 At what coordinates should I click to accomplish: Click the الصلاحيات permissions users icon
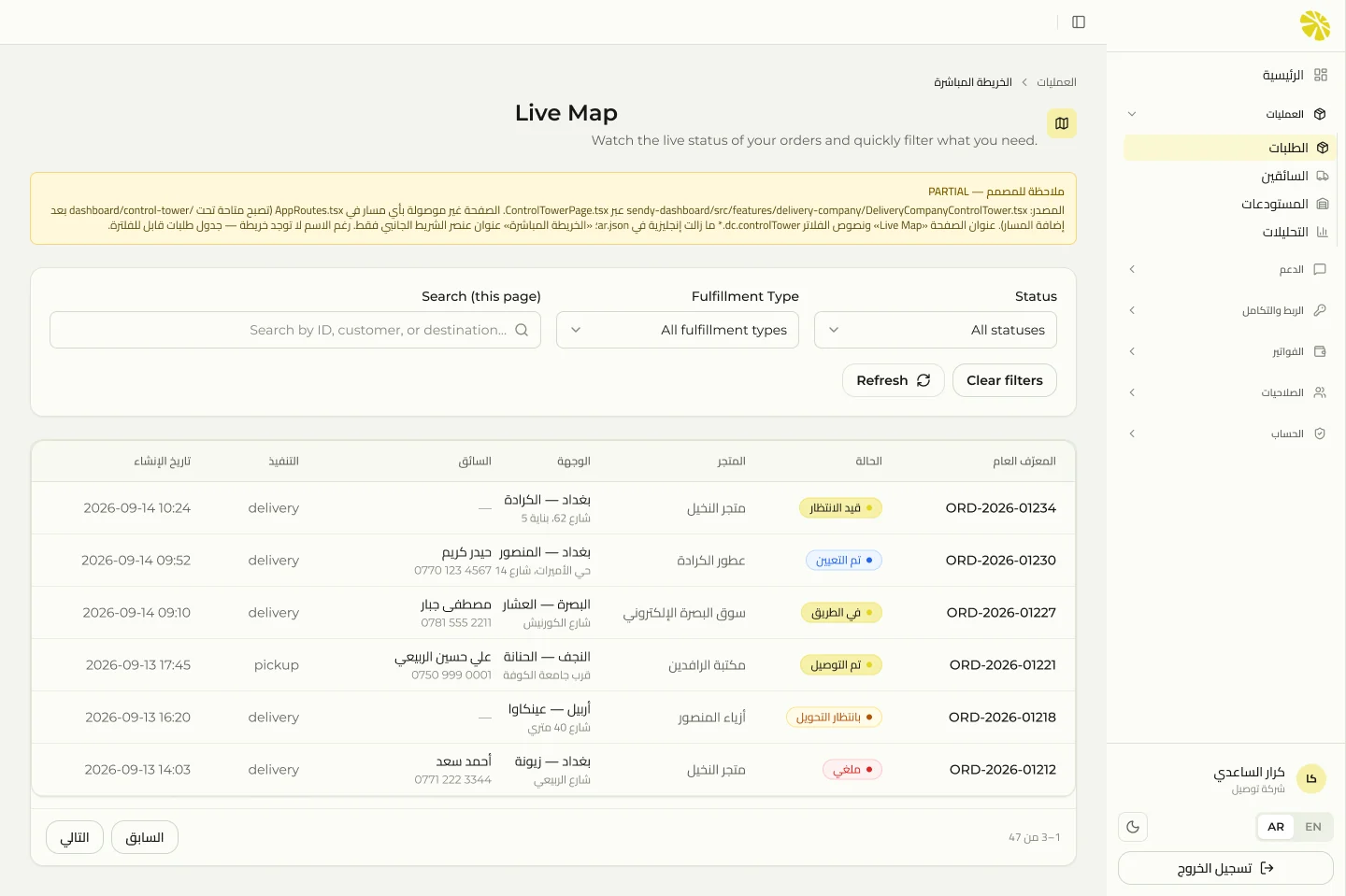click(1320, 392)
